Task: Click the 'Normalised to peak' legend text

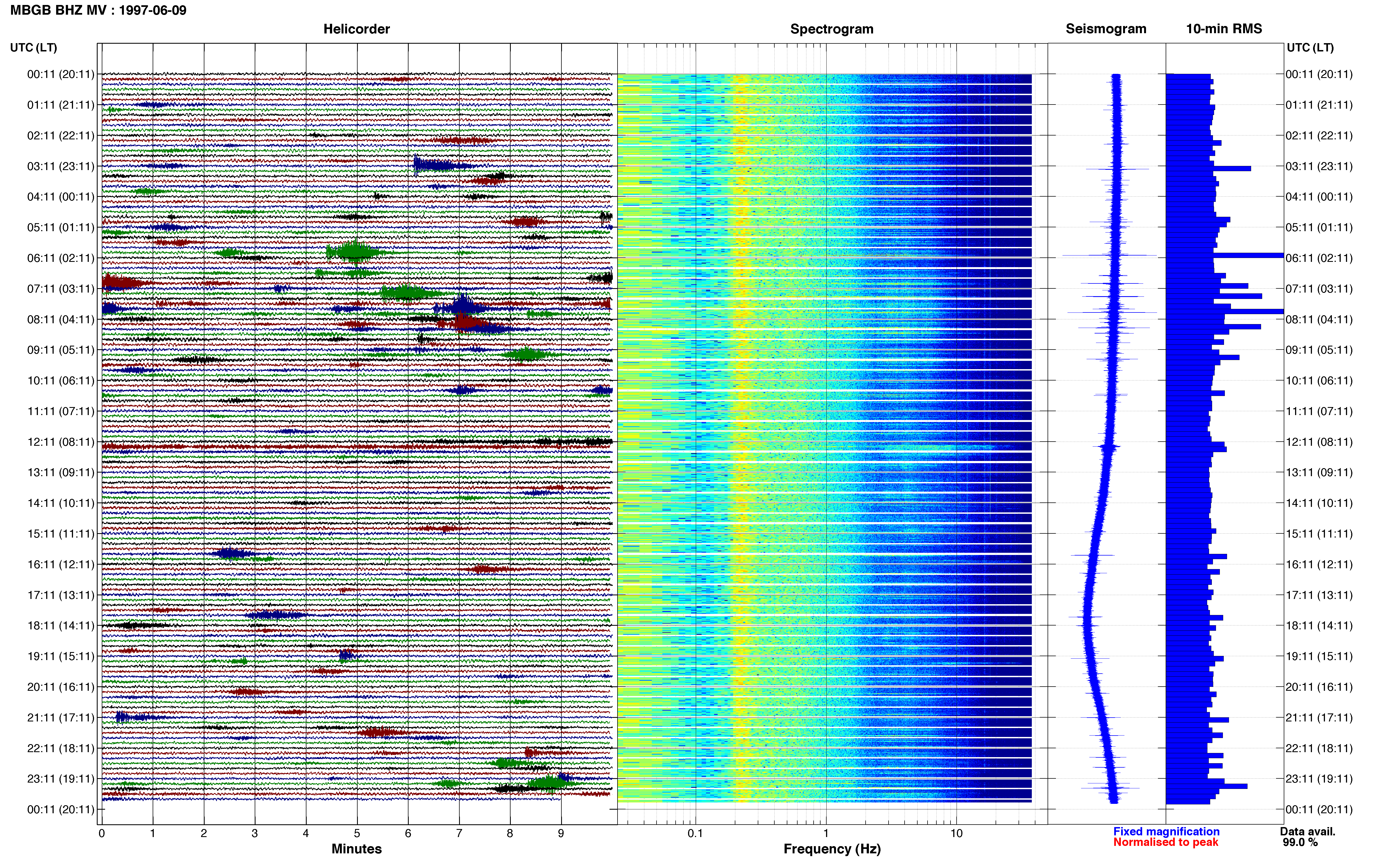Action: click(1165, 842)
